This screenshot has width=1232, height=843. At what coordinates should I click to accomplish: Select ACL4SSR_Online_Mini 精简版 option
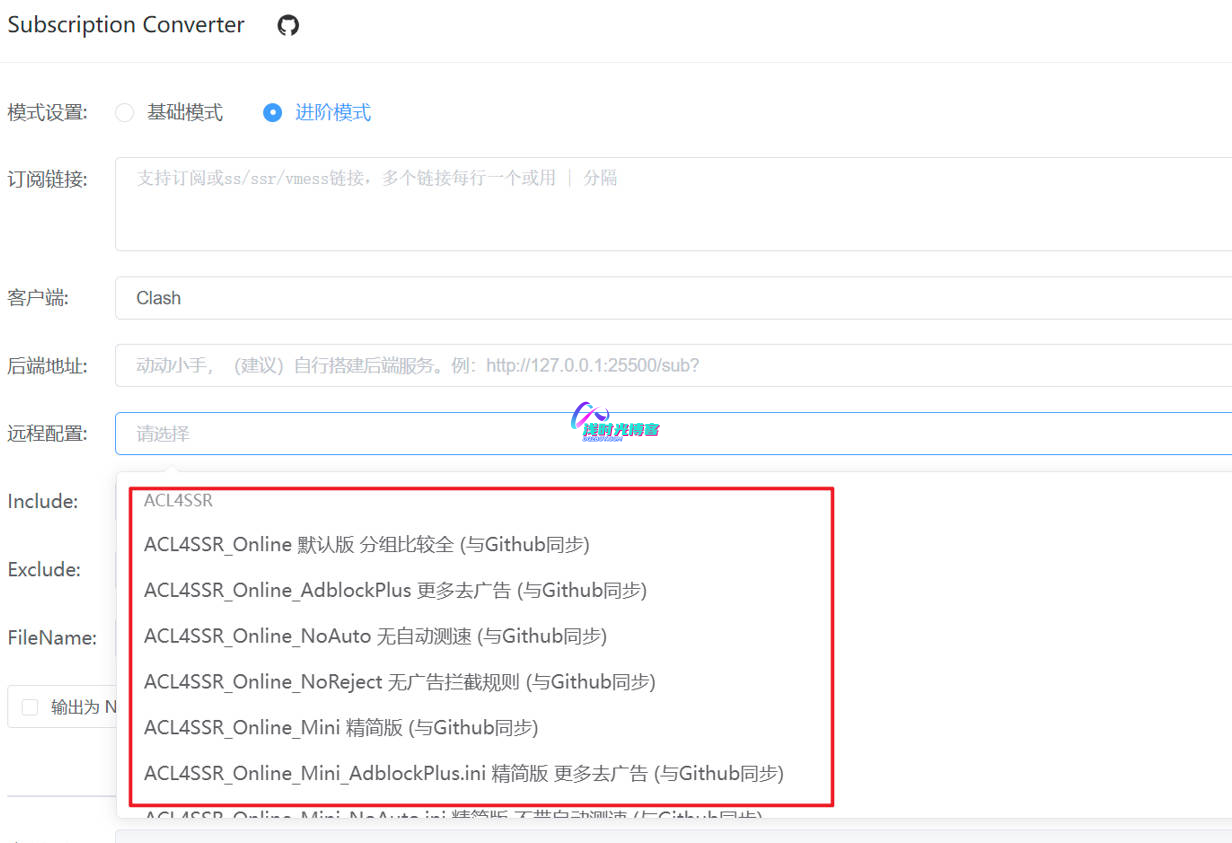(x=340, y=728)
